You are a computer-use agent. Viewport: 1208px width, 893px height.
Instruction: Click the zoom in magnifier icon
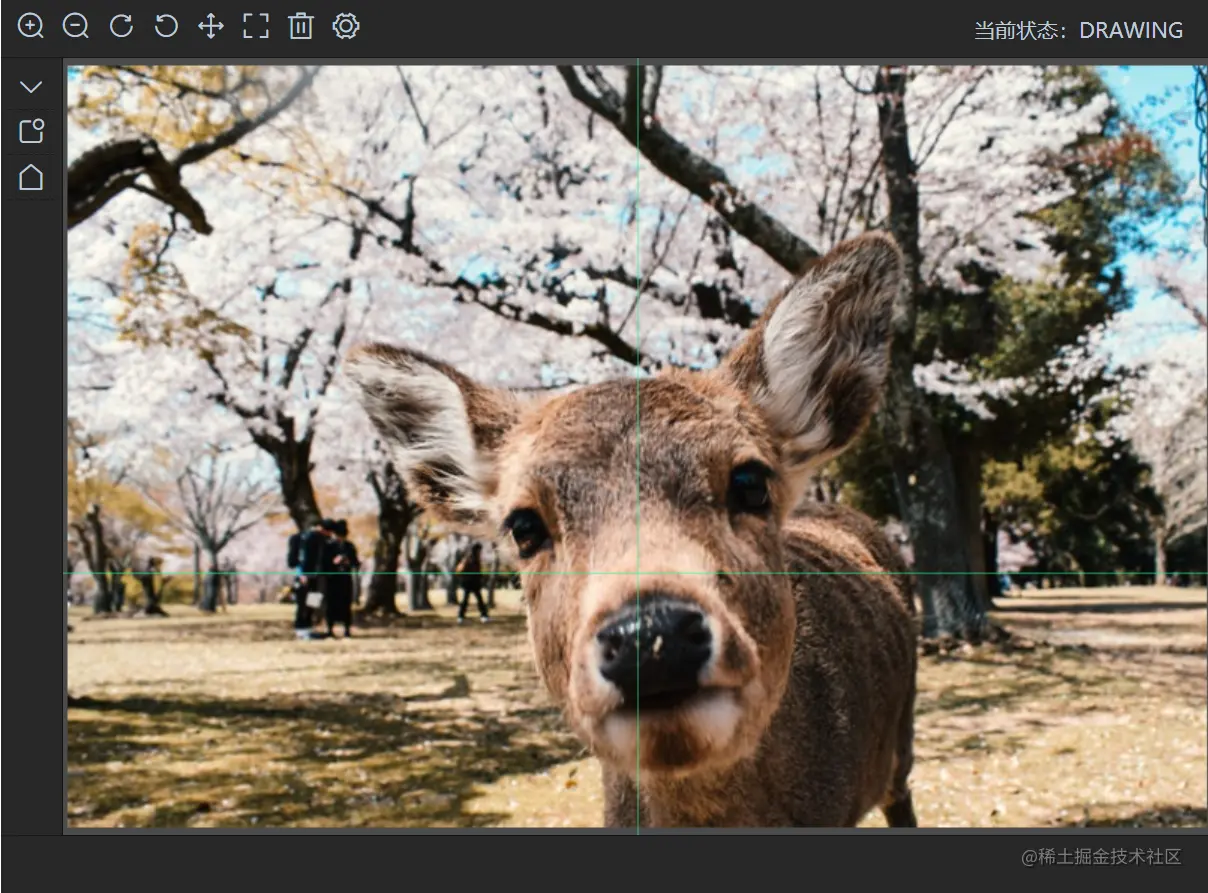(x=31, y=26)
